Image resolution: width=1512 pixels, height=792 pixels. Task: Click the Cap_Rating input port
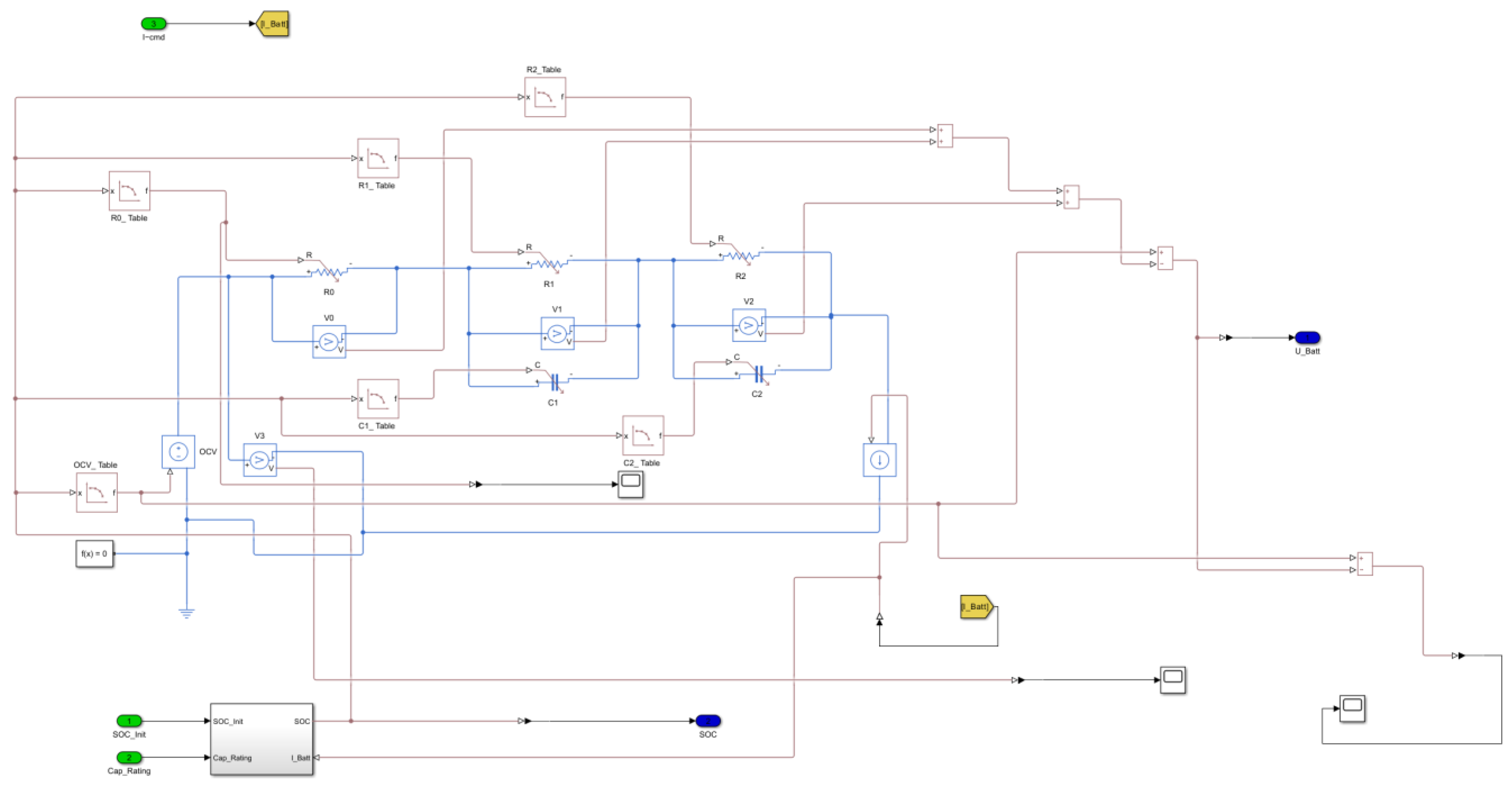point(129,757)
